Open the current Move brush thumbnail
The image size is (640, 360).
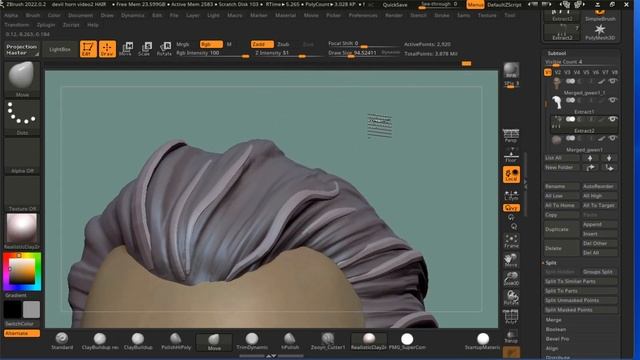[22, 79]
